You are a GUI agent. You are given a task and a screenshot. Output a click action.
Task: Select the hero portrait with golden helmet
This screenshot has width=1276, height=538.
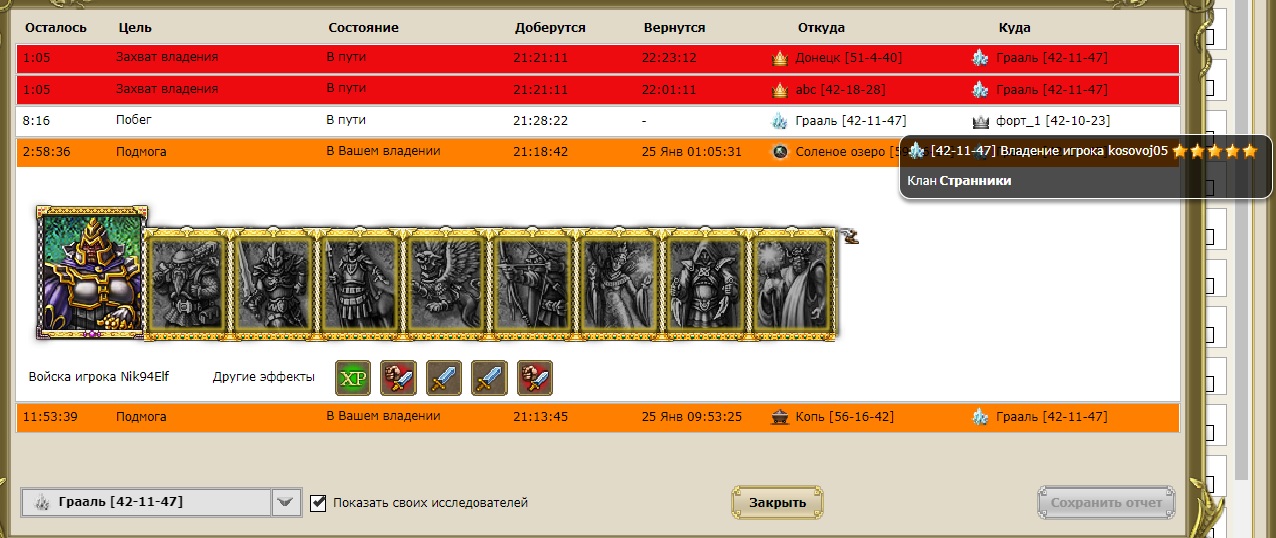[92, 272]
